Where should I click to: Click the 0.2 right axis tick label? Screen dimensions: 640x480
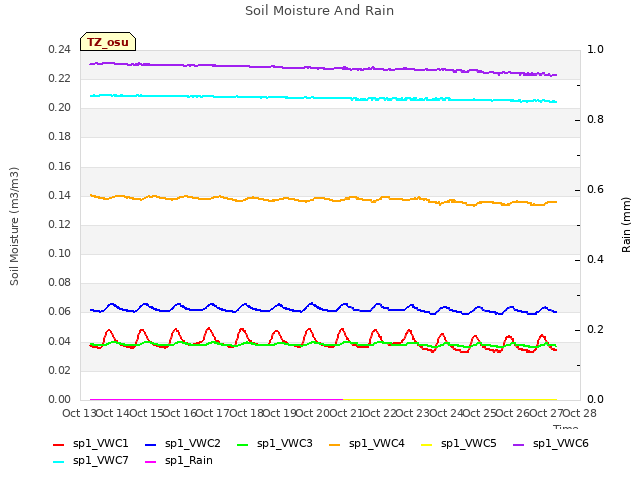click(x=595, y=330)
